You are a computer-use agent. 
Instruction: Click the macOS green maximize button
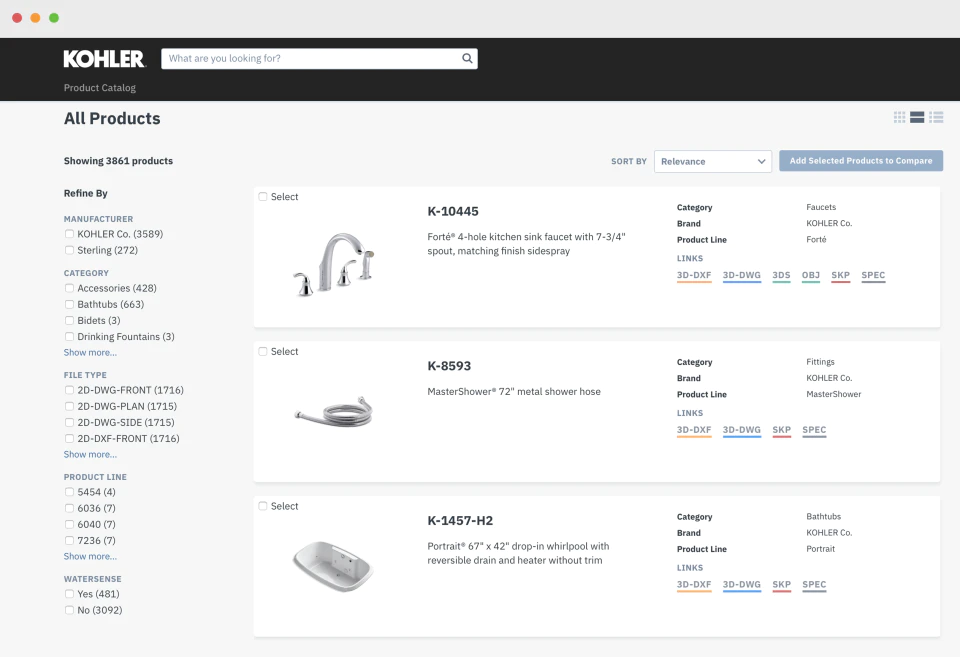coord(54,18)
